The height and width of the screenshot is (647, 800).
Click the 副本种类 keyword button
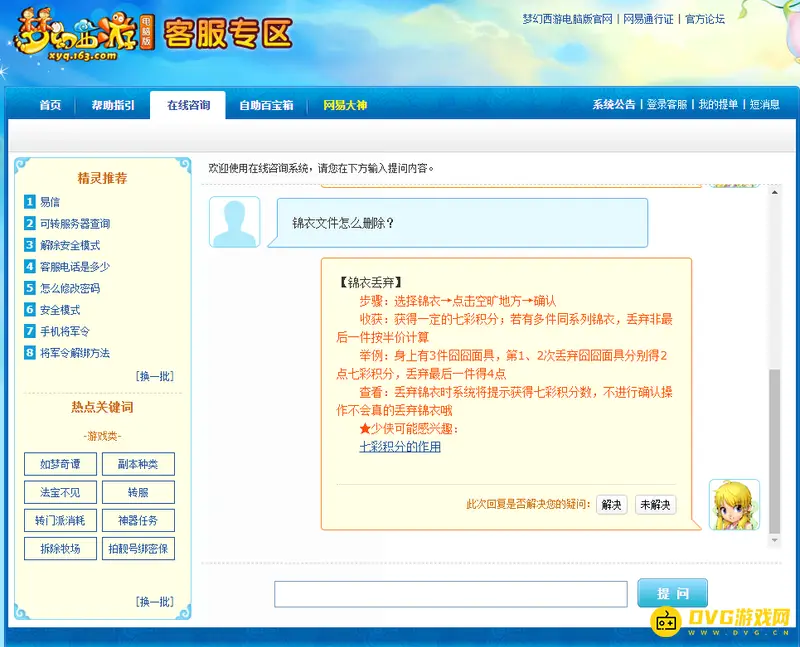pyautogui.click(x=138, y=464)
